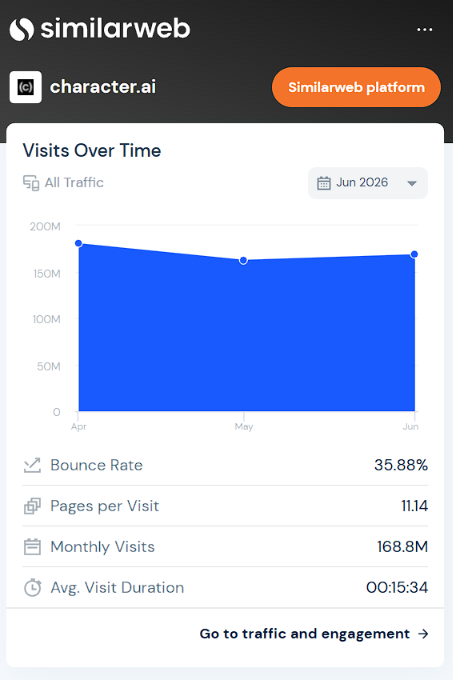453x680 pixels.
Task: Click the Bounce Rate label
Action: [97, 465]
